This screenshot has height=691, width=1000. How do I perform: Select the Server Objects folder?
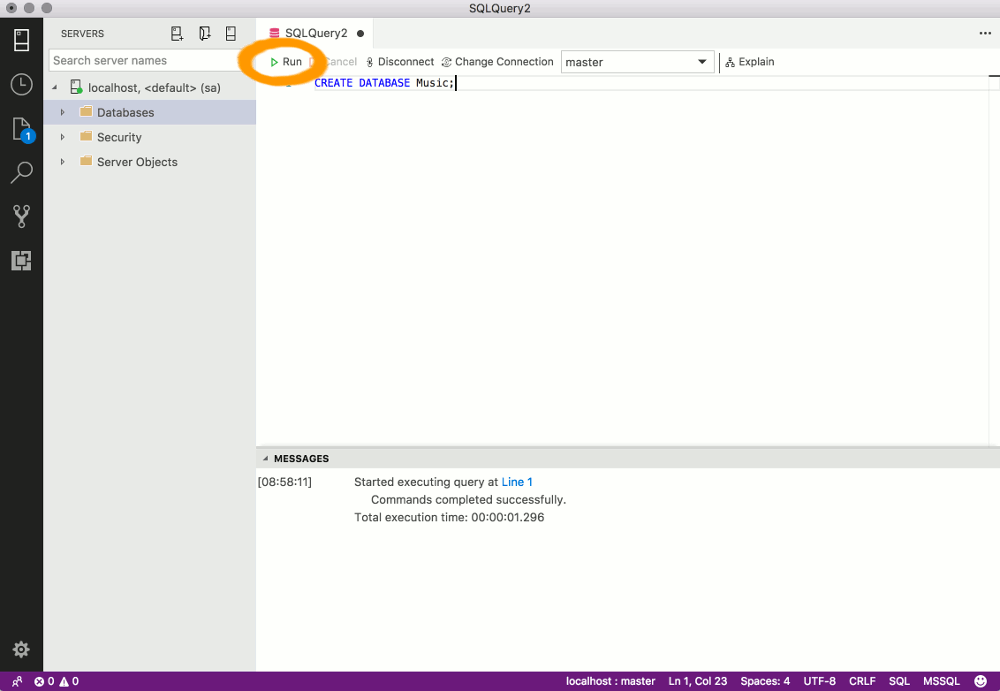coord(150,162)
